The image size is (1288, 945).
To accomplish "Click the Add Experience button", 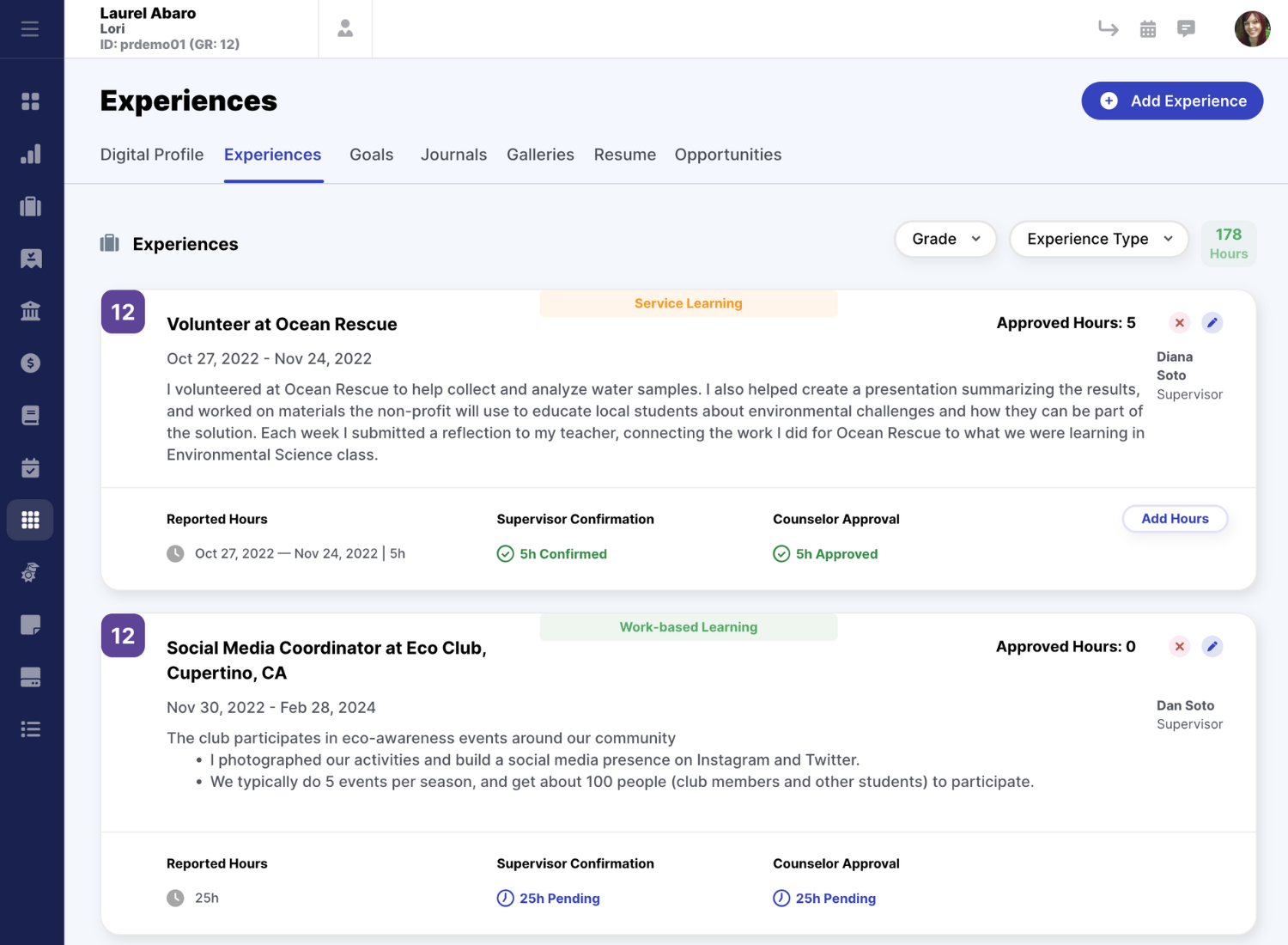I will [1172, 101].
